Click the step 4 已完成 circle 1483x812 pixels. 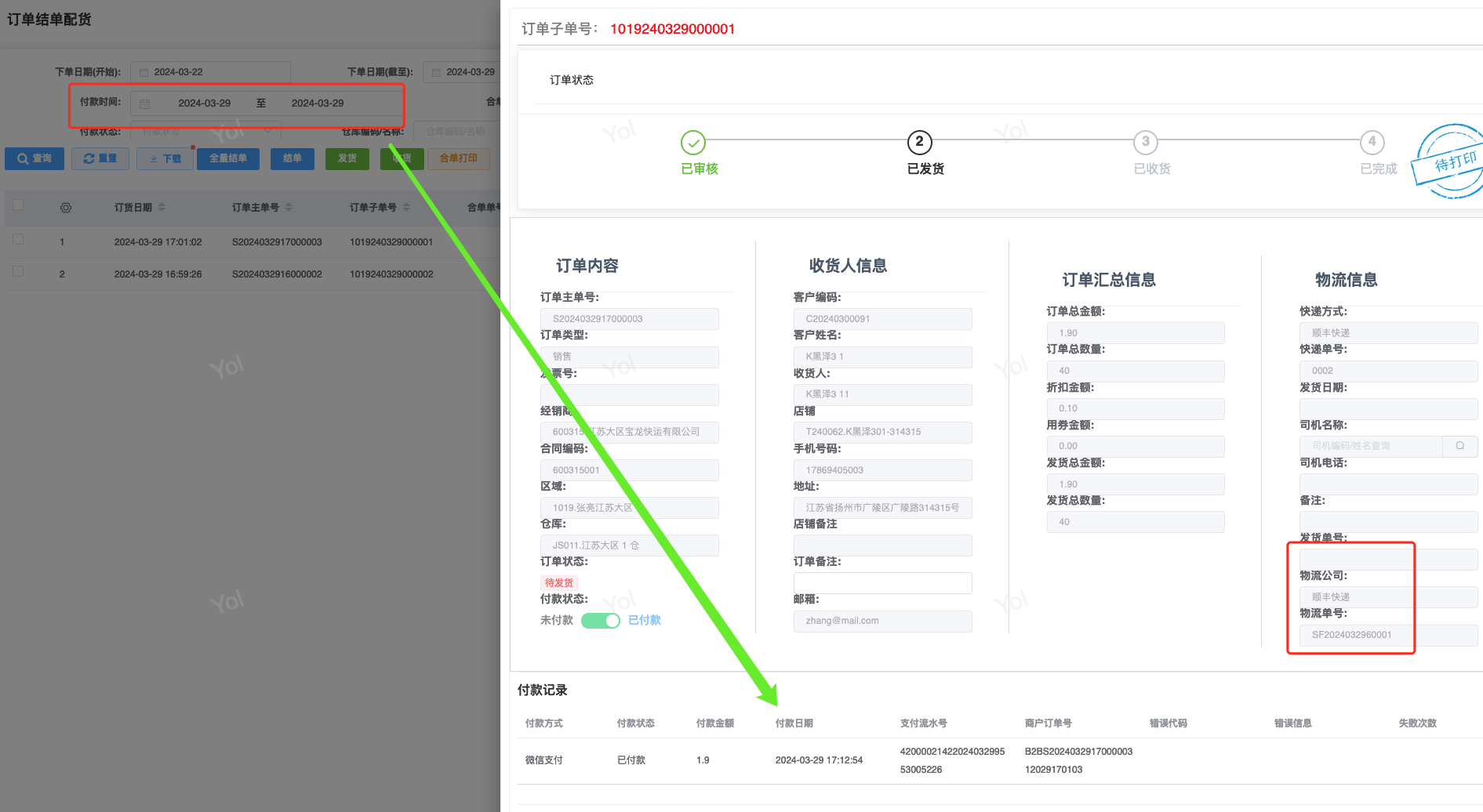pos(1372,143)
